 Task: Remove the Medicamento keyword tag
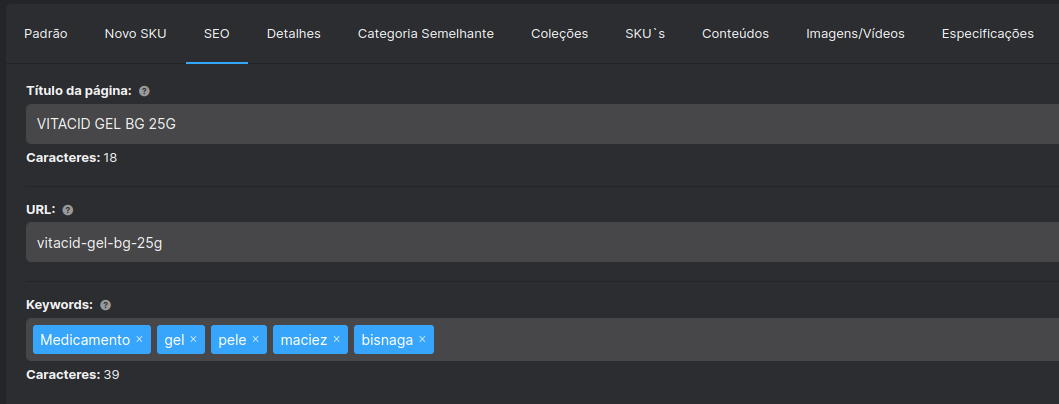tap(139, 339)
